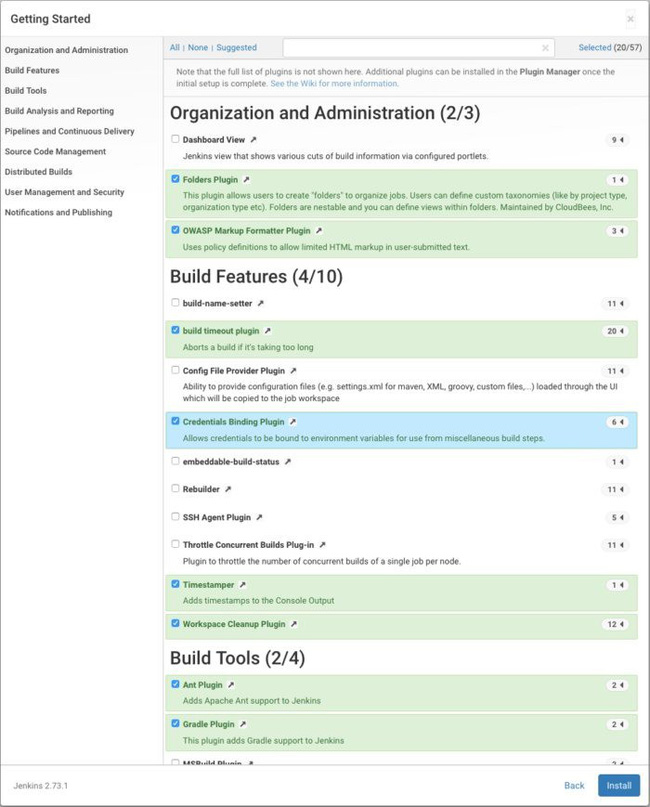Jump to Notifications and Publishing category
The height and width of the screenshot is (807, 650).
pyautogui.click(x=58, y=212)
